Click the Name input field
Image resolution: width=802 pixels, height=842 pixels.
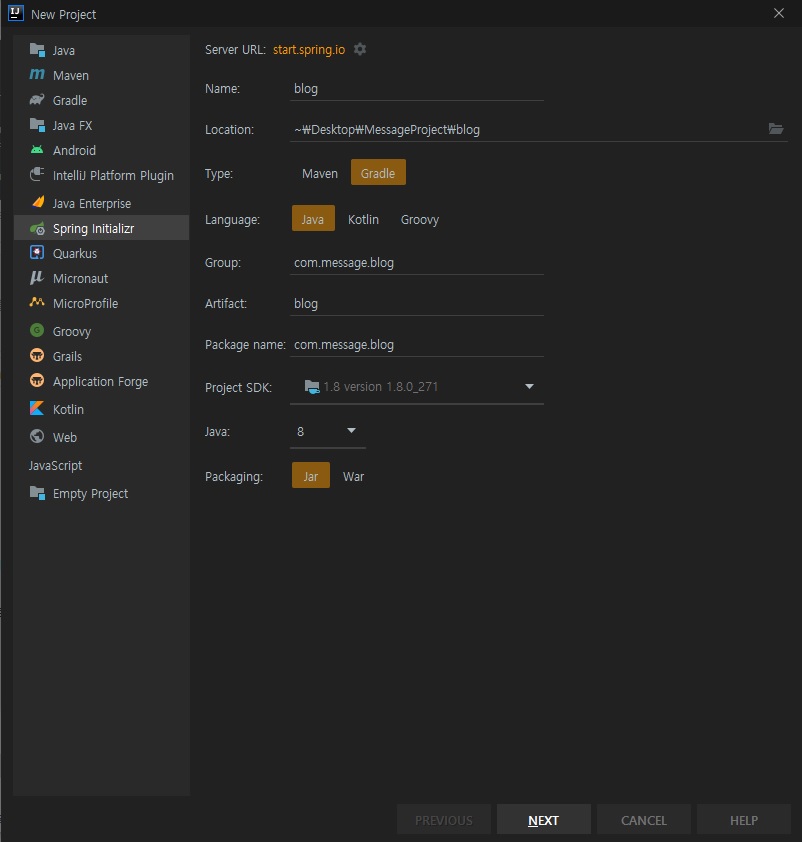(417, 89)
